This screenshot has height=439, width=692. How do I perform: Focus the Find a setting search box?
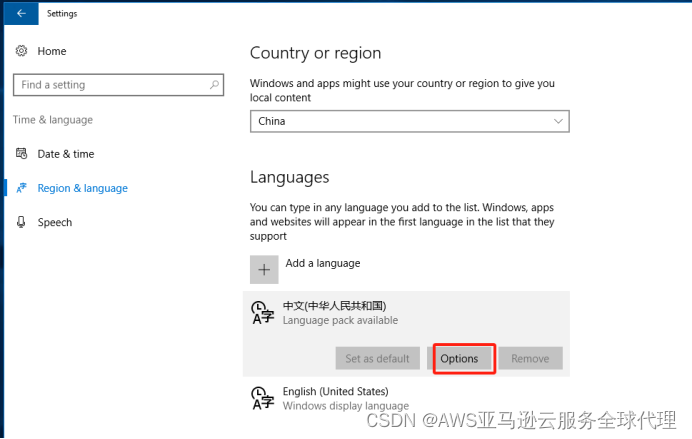pos(118,85)
